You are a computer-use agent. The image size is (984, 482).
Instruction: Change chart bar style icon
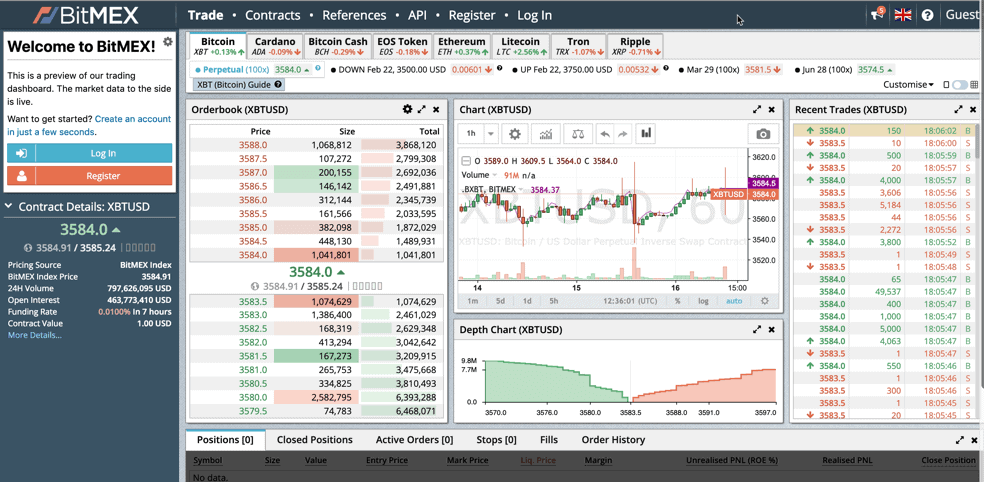click(646, 134)
